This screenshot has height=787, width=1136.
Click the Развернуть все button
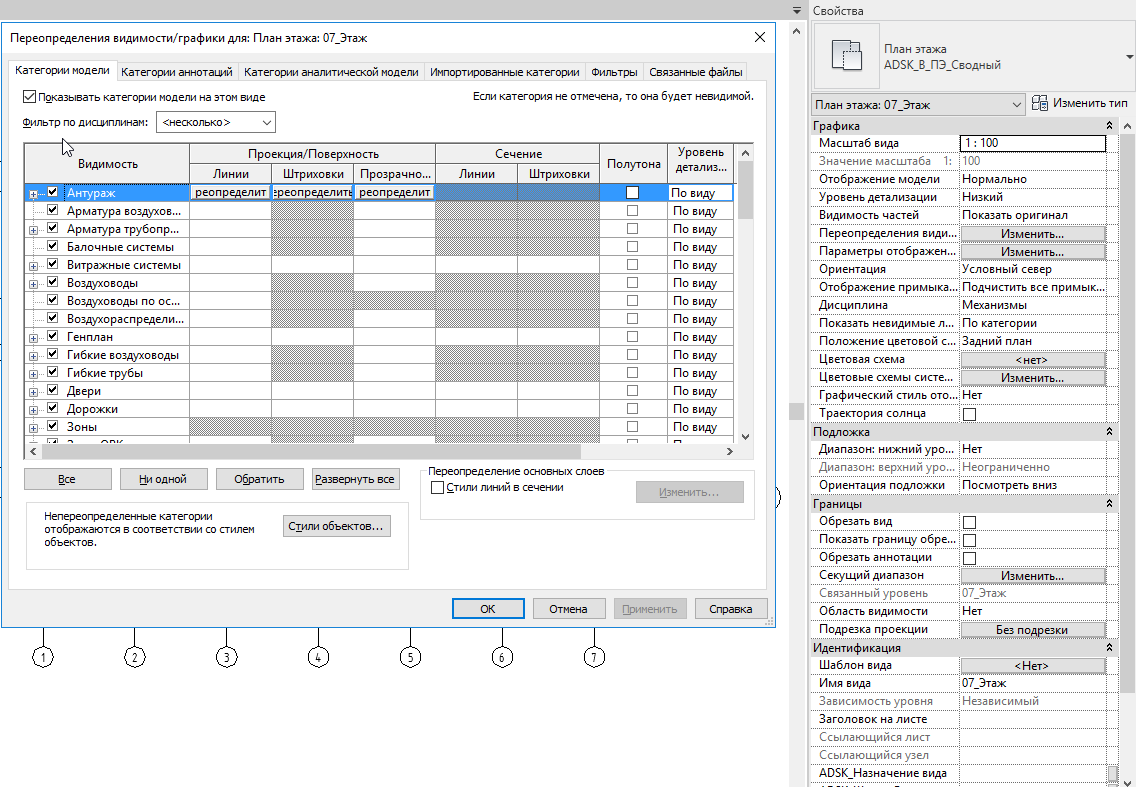coord(355,479)
